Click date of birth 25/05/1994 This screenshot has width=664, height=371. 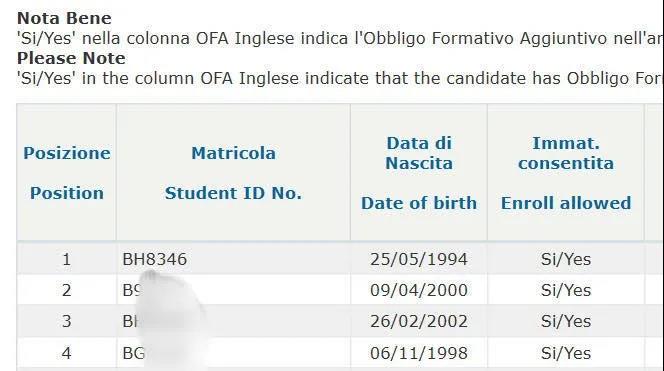pyautogui.click(x=419, y=259)
